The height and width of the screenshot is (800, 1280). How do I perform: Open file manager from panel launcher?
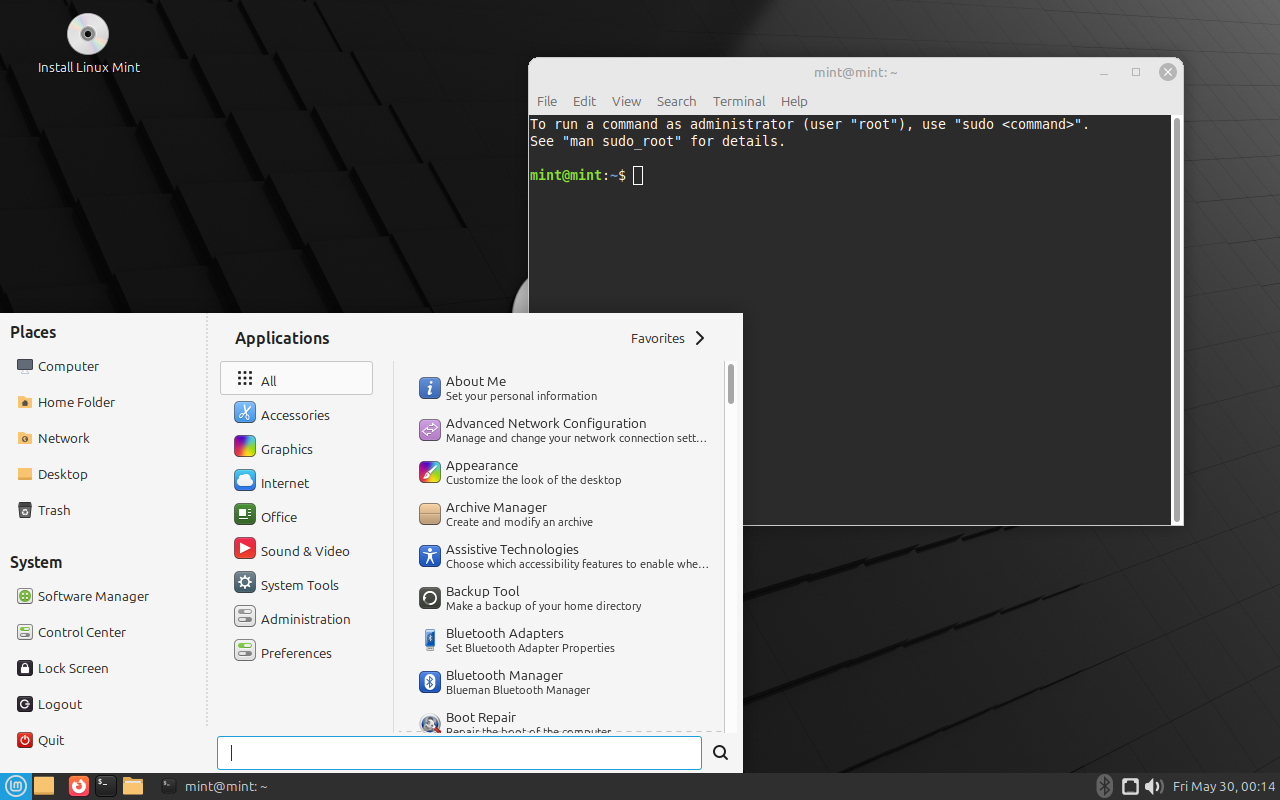point(133,786)
